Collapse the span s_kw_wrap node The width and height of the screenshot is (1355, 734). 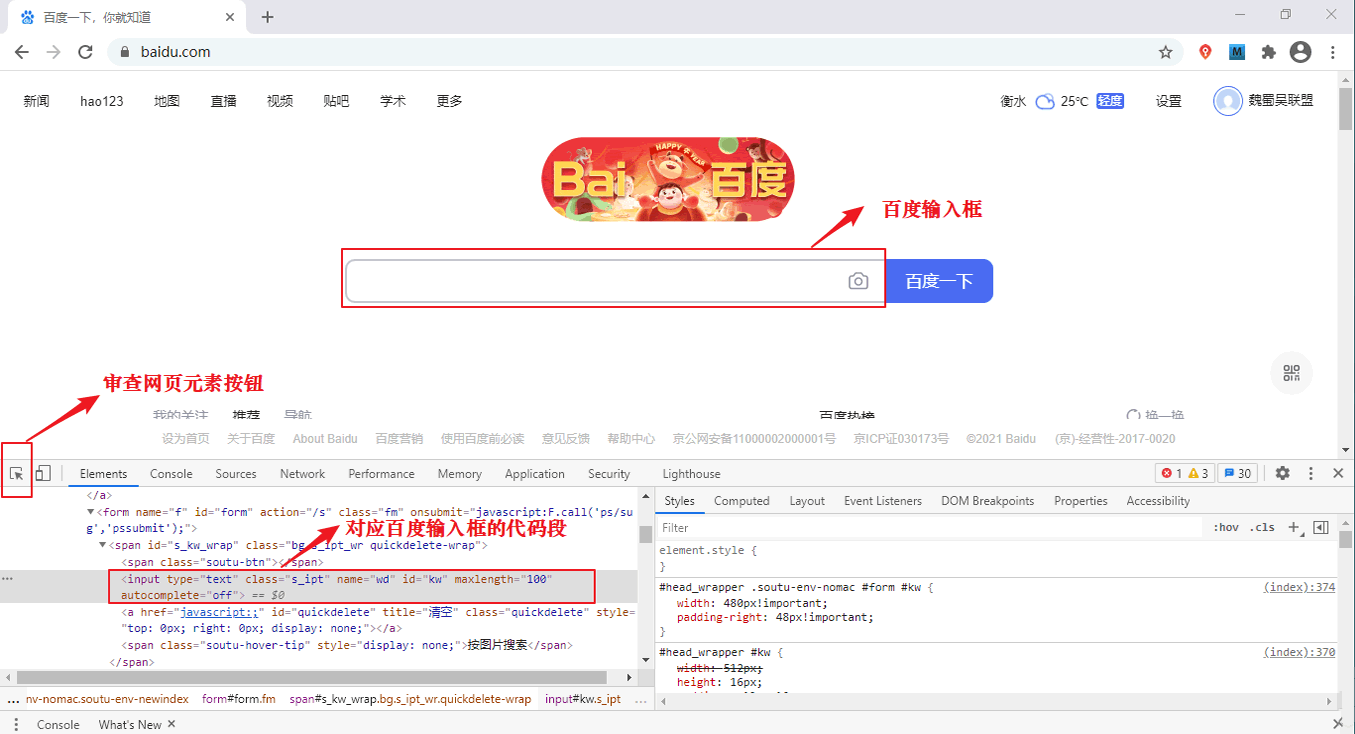pyautogui.click(x=103, y=545)
